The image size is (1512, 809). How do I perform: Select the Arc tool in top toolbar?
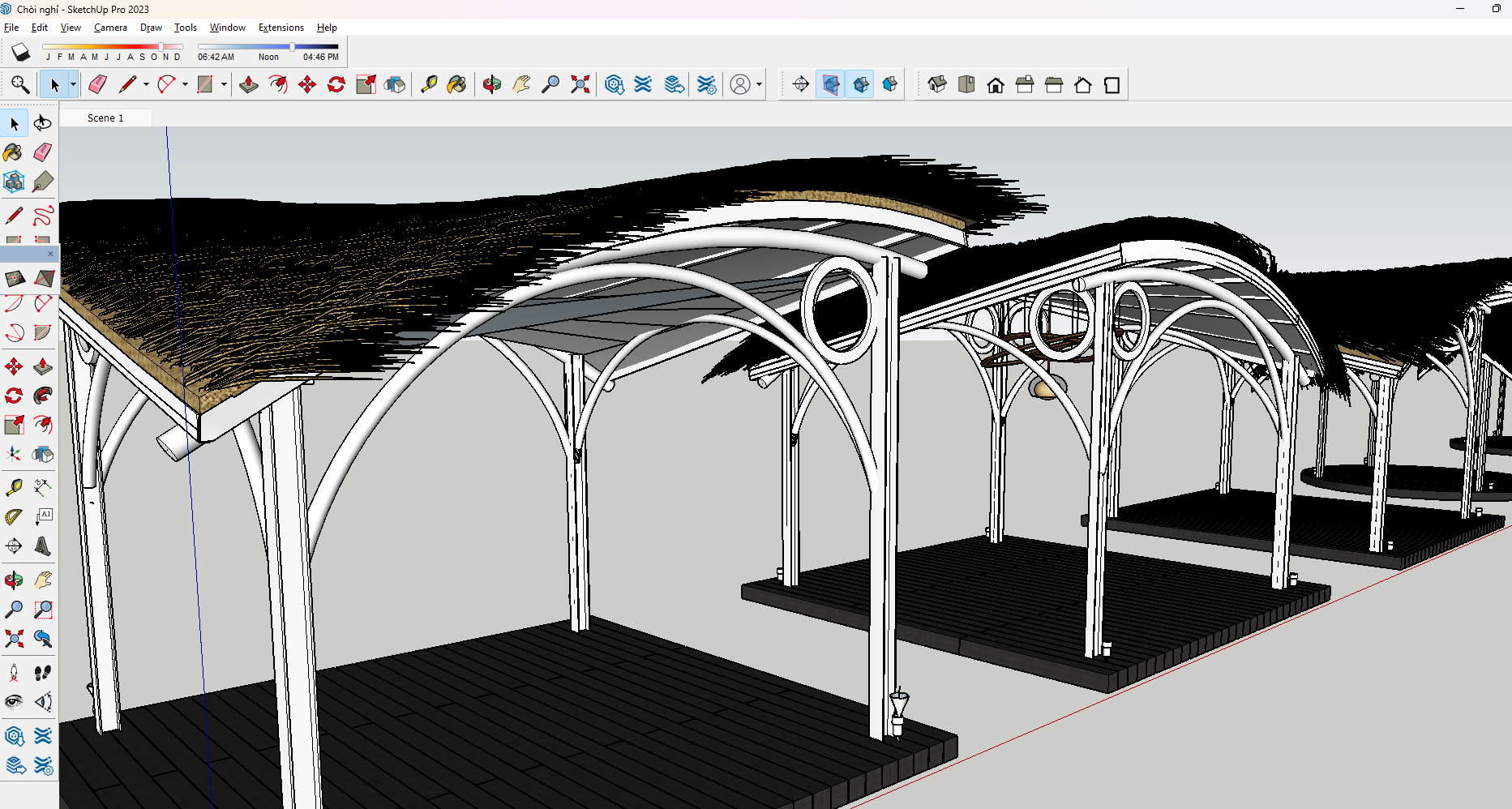(x=166, y=84)
